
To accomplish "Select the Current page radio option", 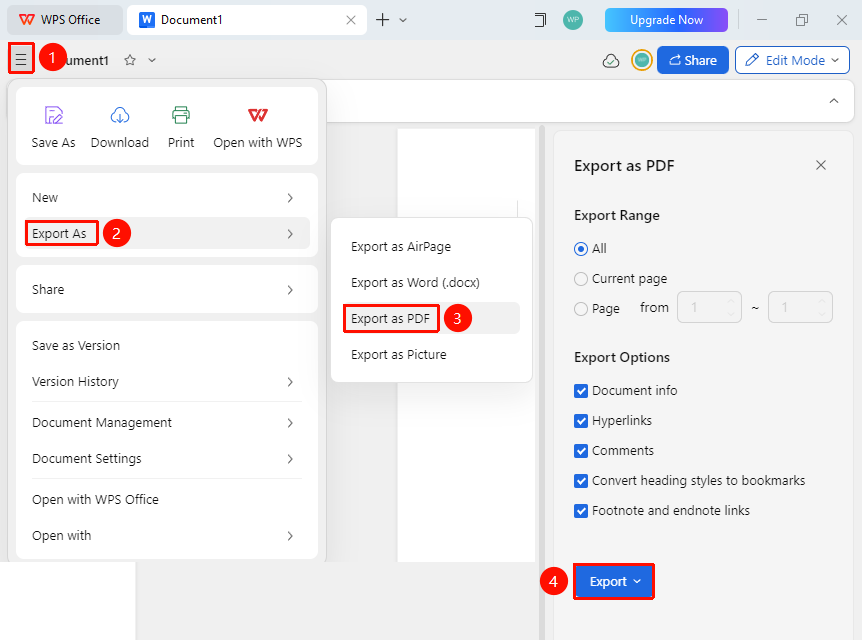I will tap(581, 279).
